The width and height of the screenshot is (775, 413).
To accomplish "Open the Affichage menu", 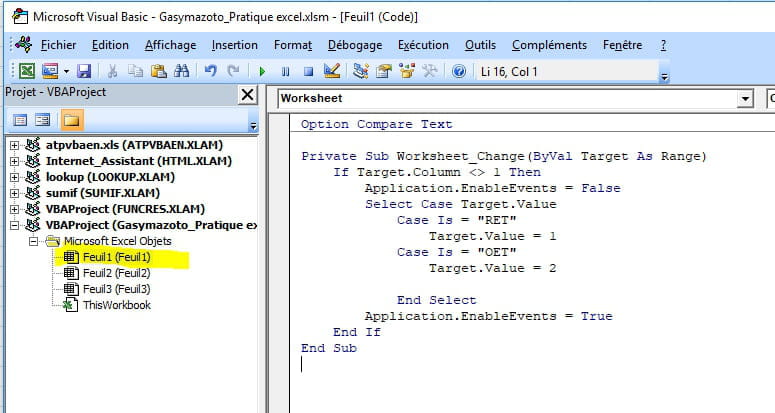I will point(170,45).
